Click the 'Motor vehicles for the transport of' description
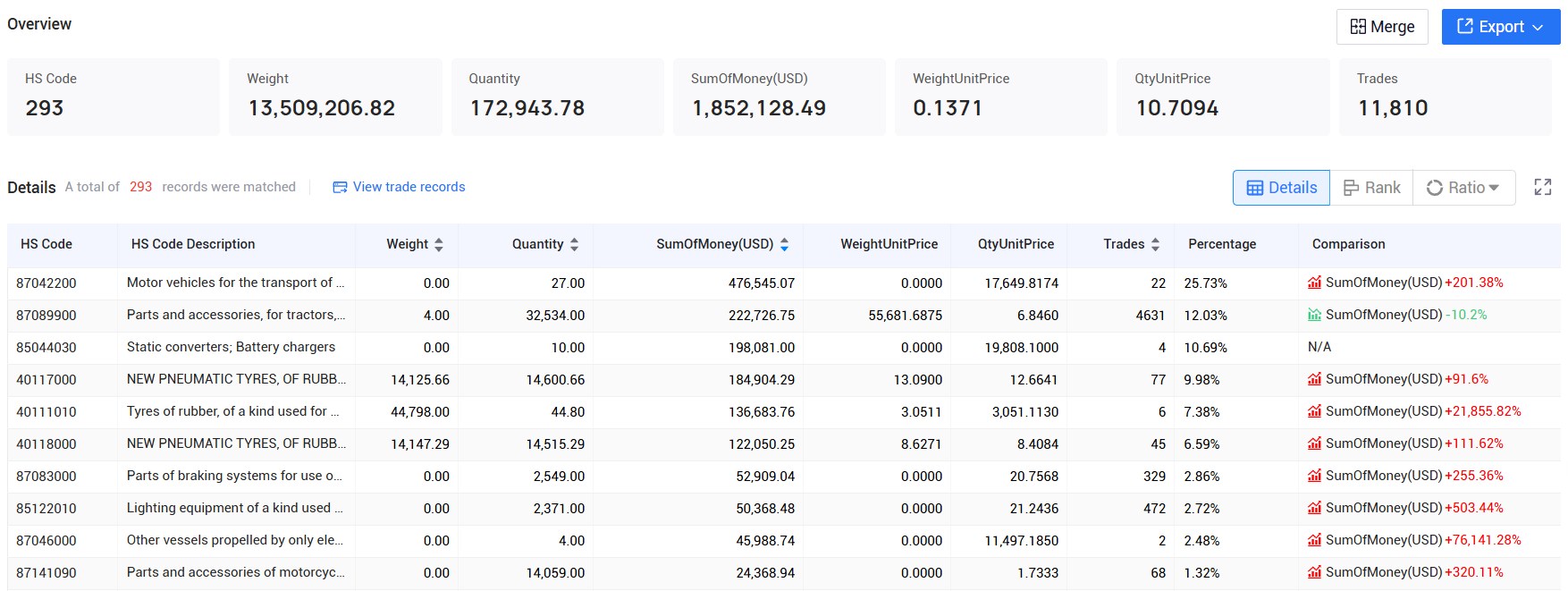The height and width of the screenshot is (591, 1568). tap(235, 283)
